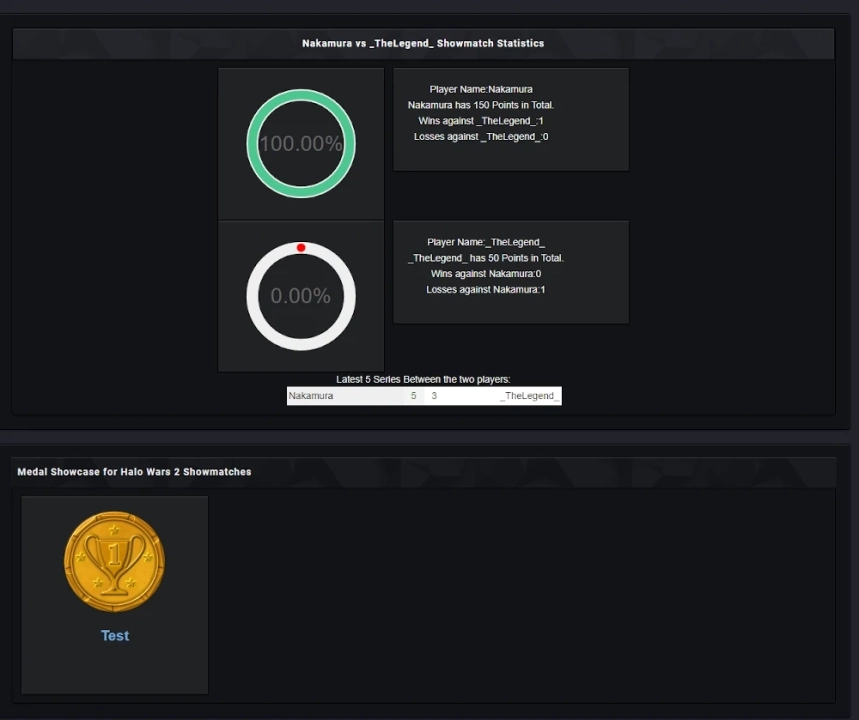Viewport: 859px width, 720px height.
Task: Select _TheLegend_ in the latest series row
Action: [530, 396]
